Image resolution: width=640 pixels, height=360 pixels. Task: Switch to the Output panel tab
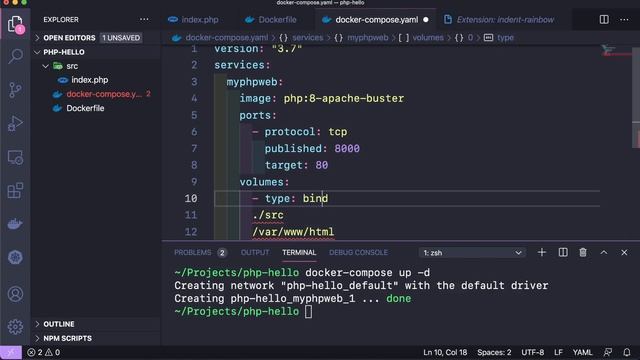255,253
